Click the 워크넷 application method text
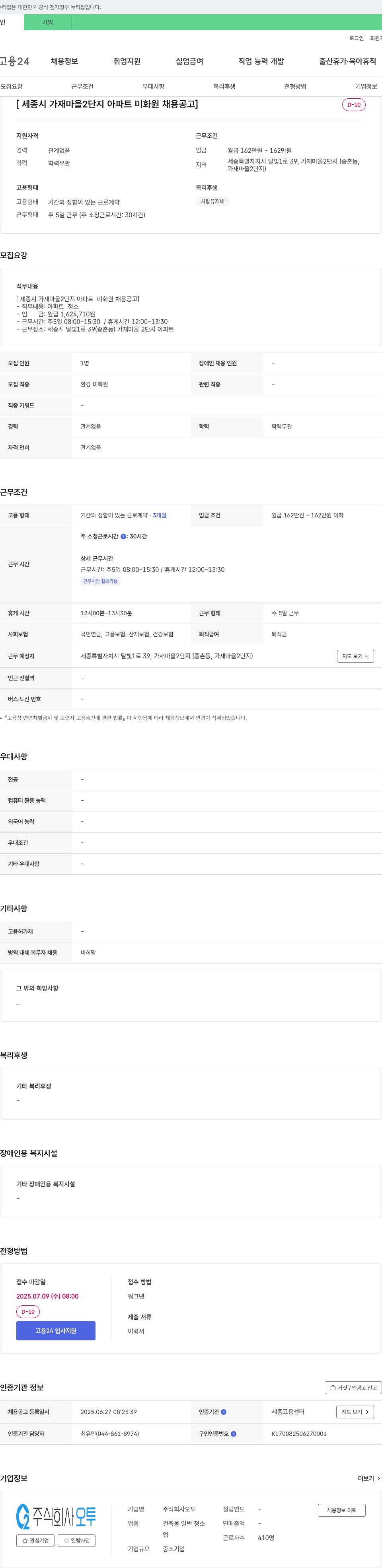 [136, 1297]
